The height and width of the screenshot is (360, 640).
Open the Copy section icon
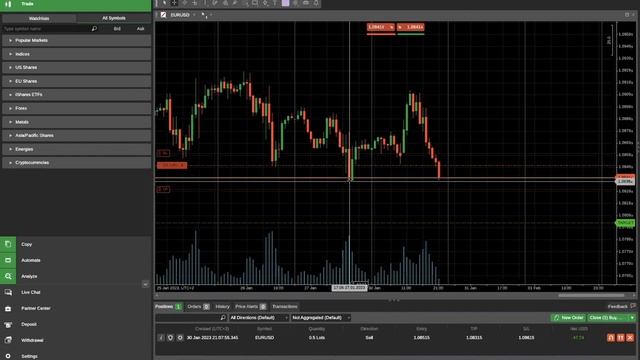tap(8, 244)
